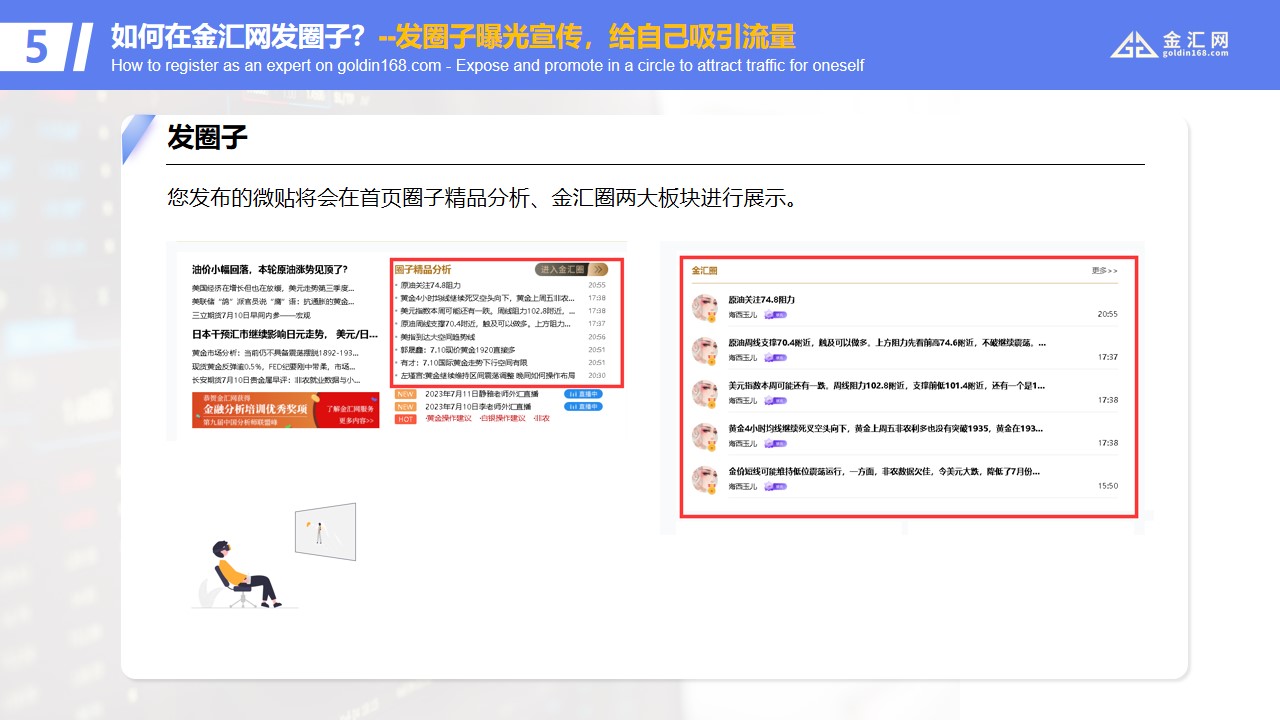Image resolution: width=1280 pixels, height=720 pixels.
Task: Click the 金融分析培训优秀奖项 banner
Action: 285,410
